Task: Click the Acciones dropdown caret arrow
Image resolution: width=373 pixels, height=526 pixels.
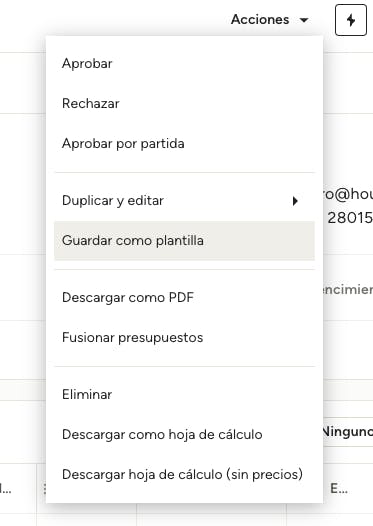Action: pos(304,20)
